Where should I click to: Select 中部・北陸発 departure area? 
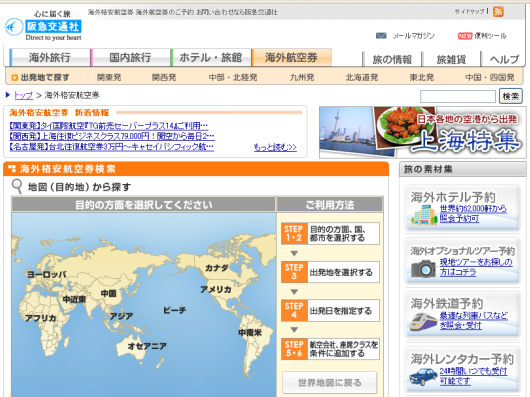click(233, 77)
